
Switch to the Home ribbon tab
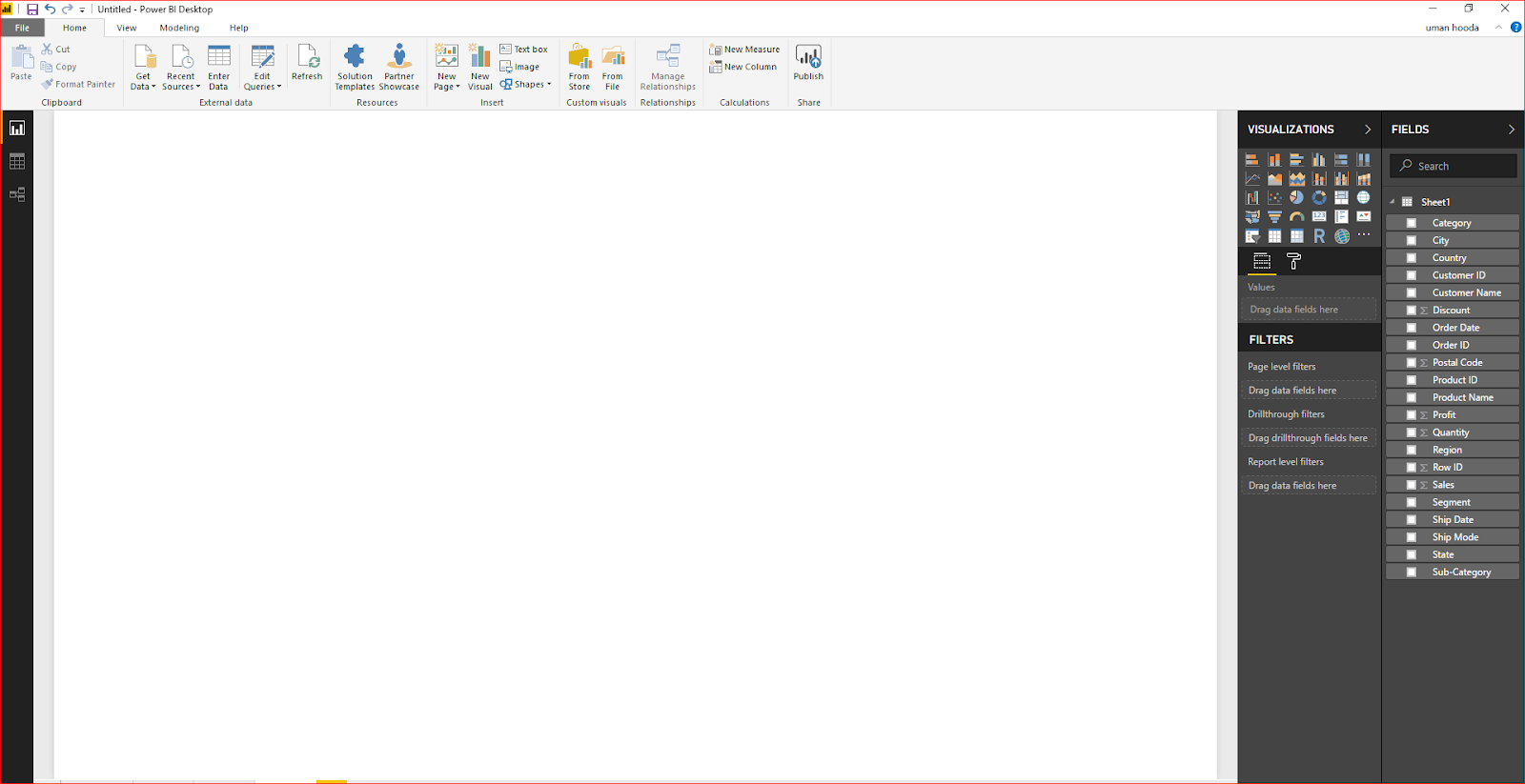pyautogui.click(x=74, y=28)
